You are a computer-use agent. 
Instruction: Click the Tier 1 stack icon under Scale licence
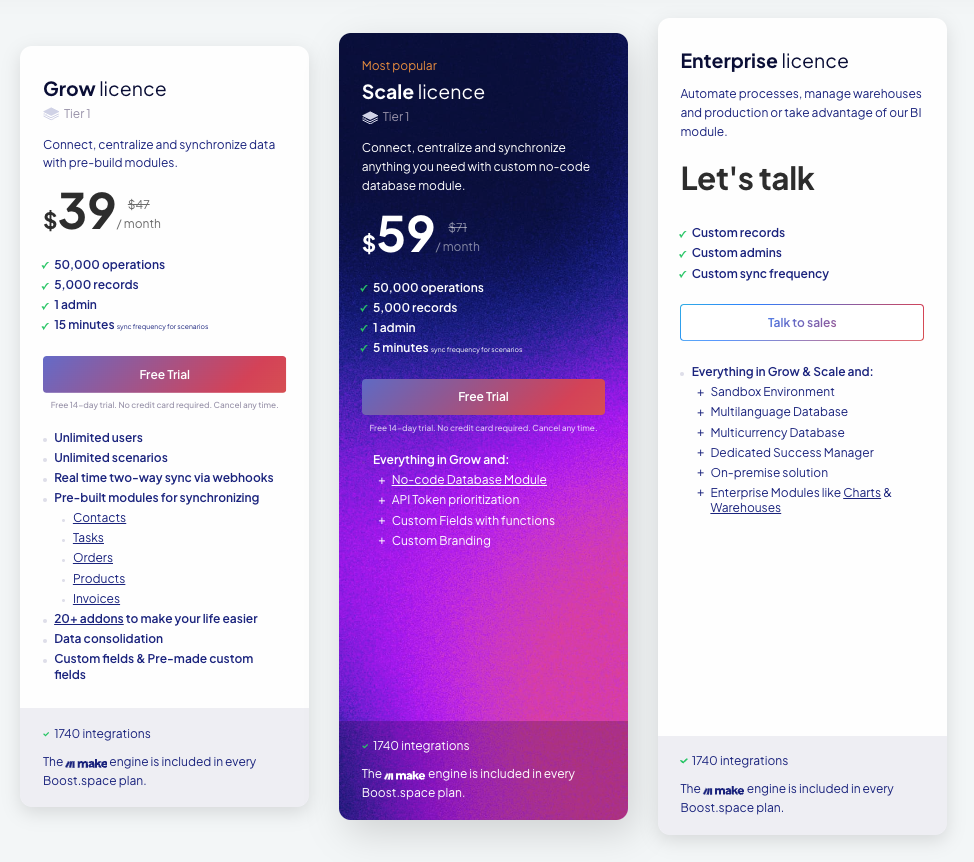pyautogui.click(x=370, y=117)
